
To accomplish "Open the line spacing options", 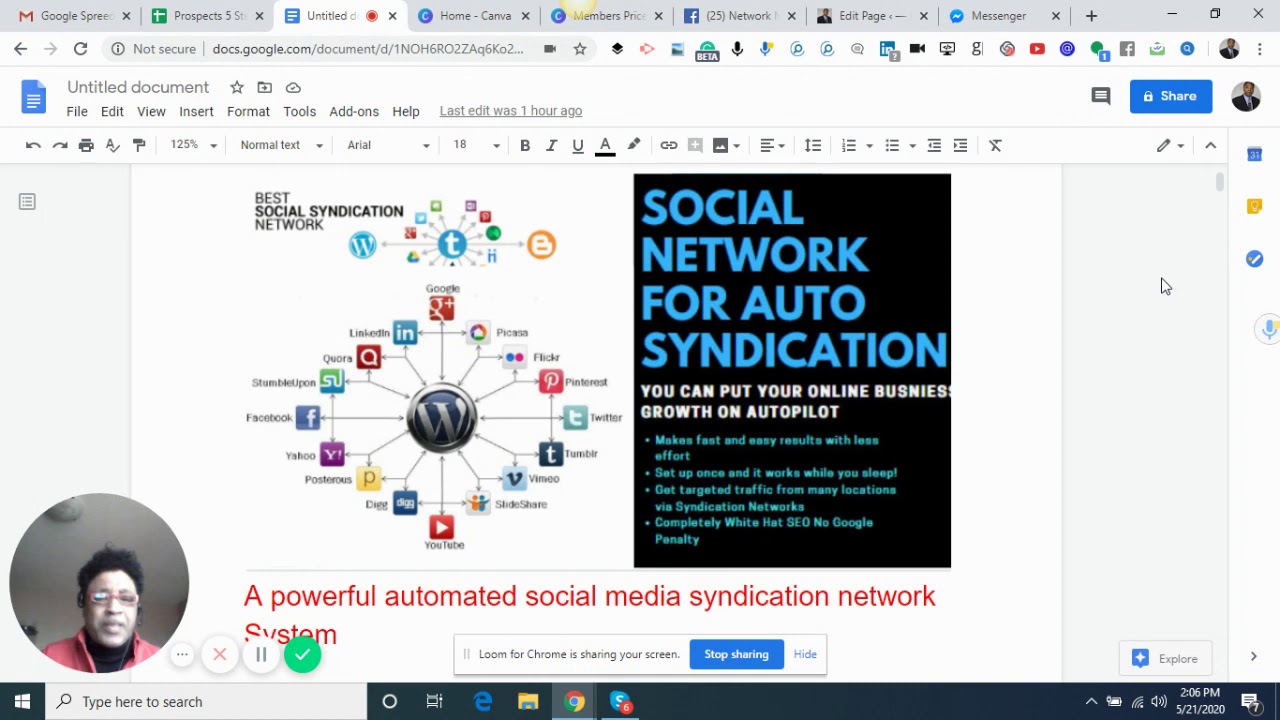I will (813, 145).
